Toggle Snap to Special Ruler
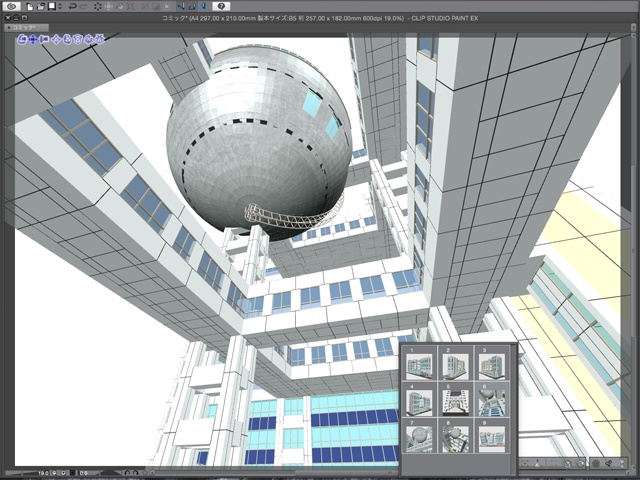Image resolution: width=640 pixels, height=480 pixels. (x=192, y=7)
